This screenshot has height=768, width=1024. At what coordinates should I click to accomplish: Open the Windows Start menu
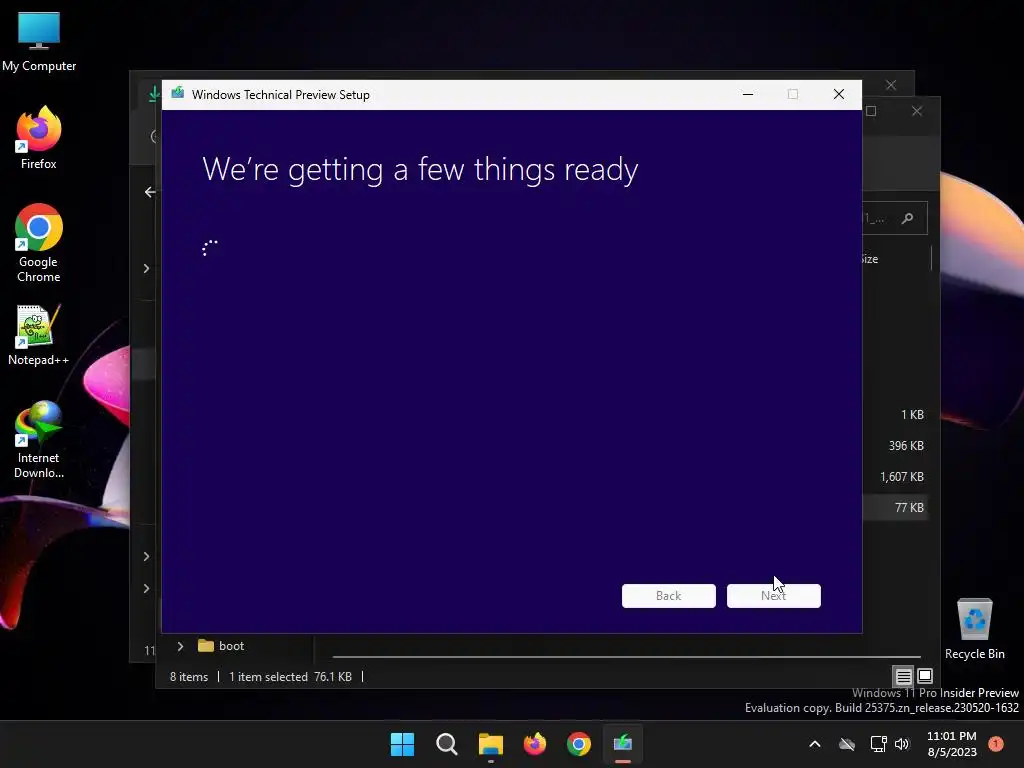click(x=402, y=744)
